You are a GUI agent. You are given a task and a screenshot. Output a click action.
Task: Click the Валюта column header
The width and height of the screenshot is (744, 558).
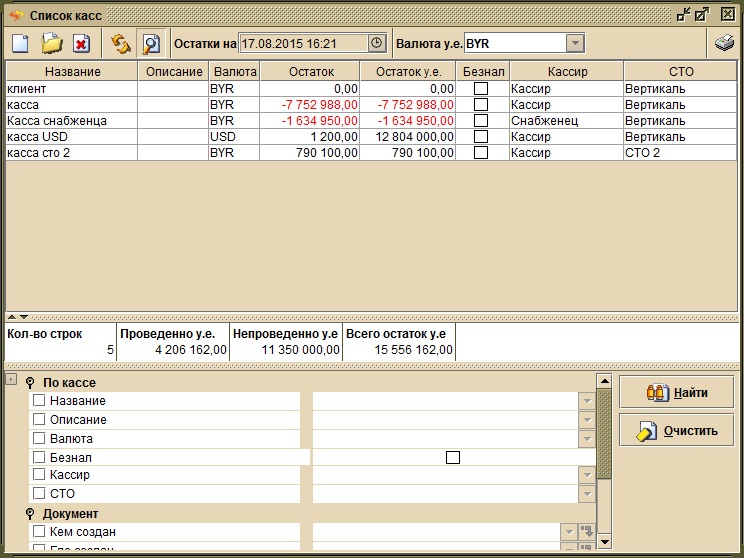point(234,72)
